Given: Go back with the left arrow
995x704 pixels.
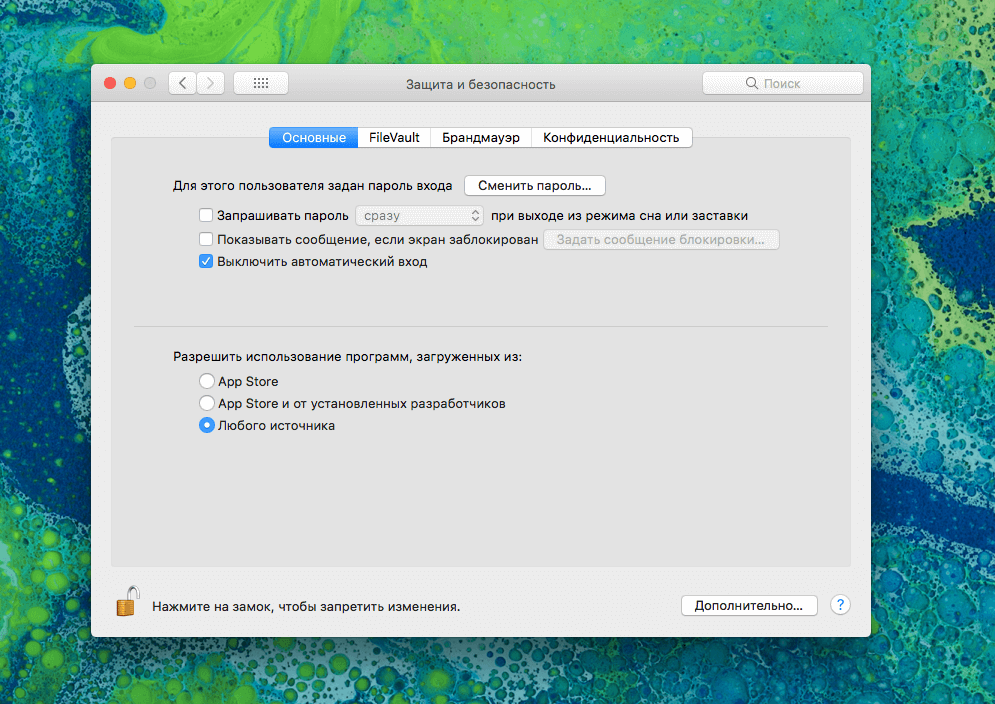Looking at the screenshot, I should [x=182, y=84].
